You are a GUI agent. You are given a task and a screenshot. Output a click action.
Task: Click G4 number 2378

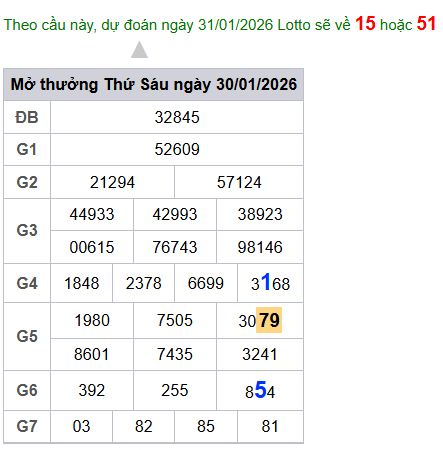click(x=144, y=284)
